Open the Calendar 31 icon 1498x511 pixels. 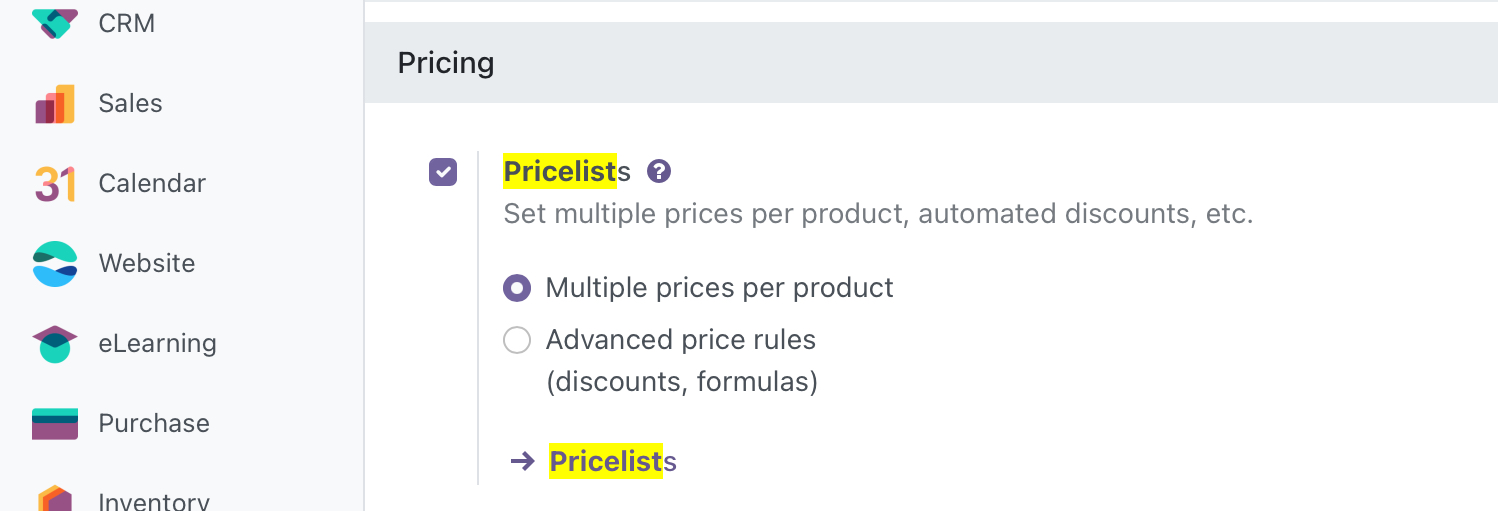click(55, 184)
